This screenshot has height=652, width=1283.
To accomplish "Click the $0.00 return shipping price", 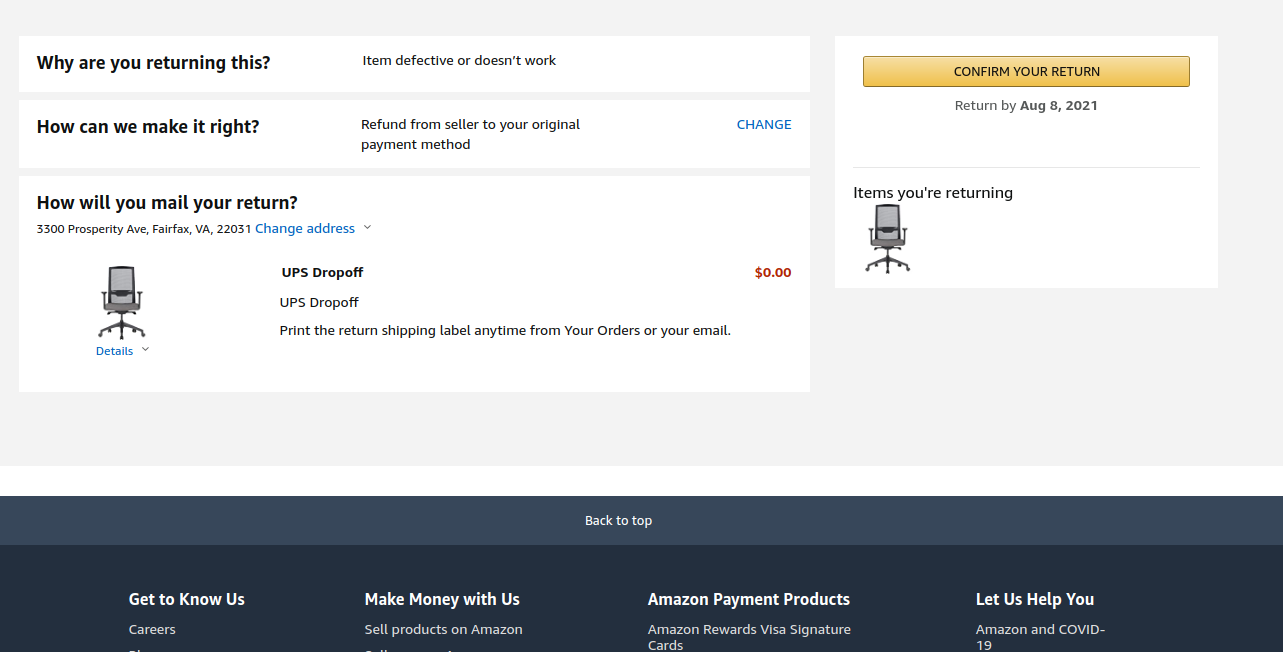I will (x=772, y=273).
